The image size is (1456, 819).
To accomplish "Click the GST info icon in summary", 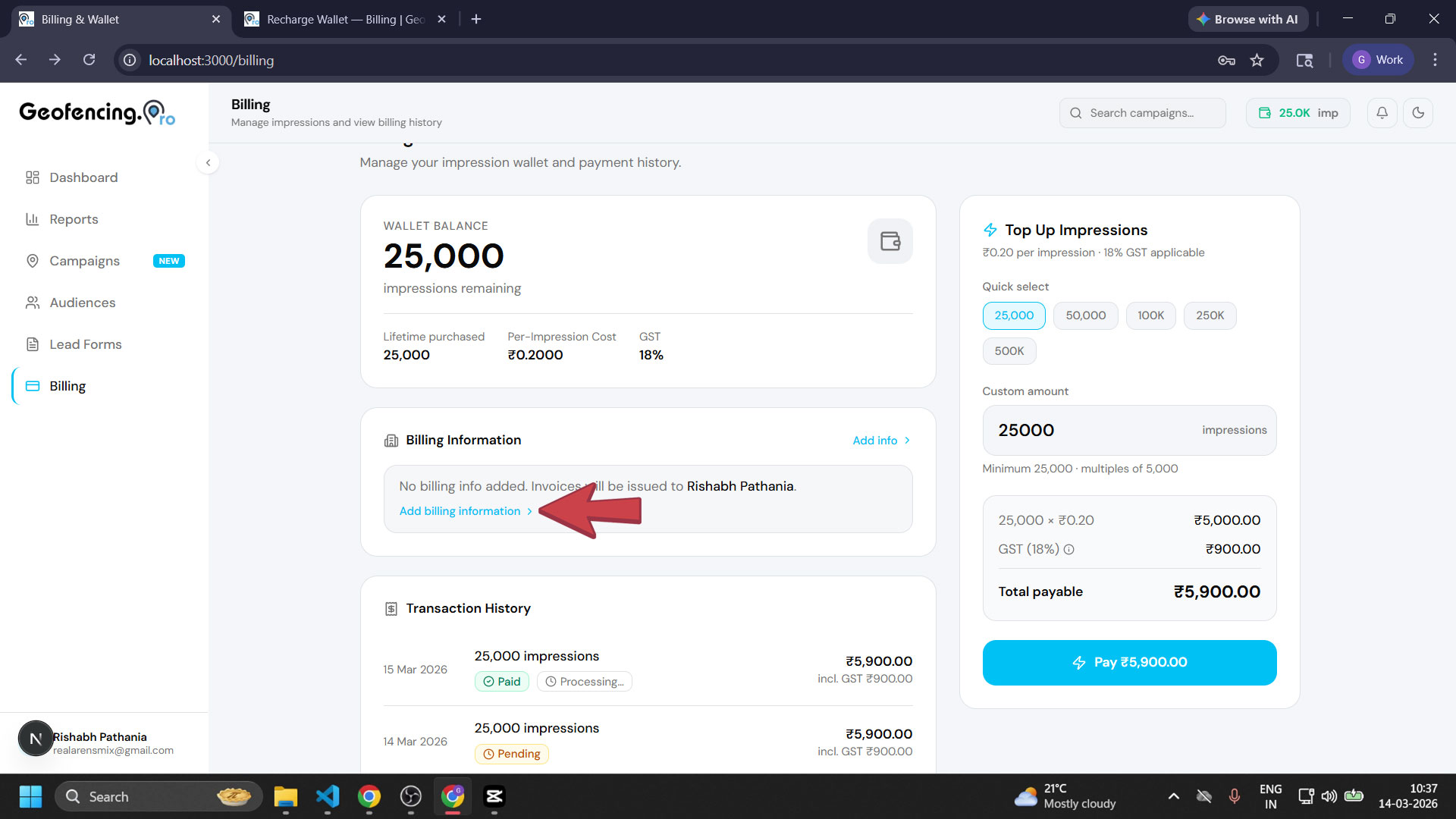I will pos(1069,549).
